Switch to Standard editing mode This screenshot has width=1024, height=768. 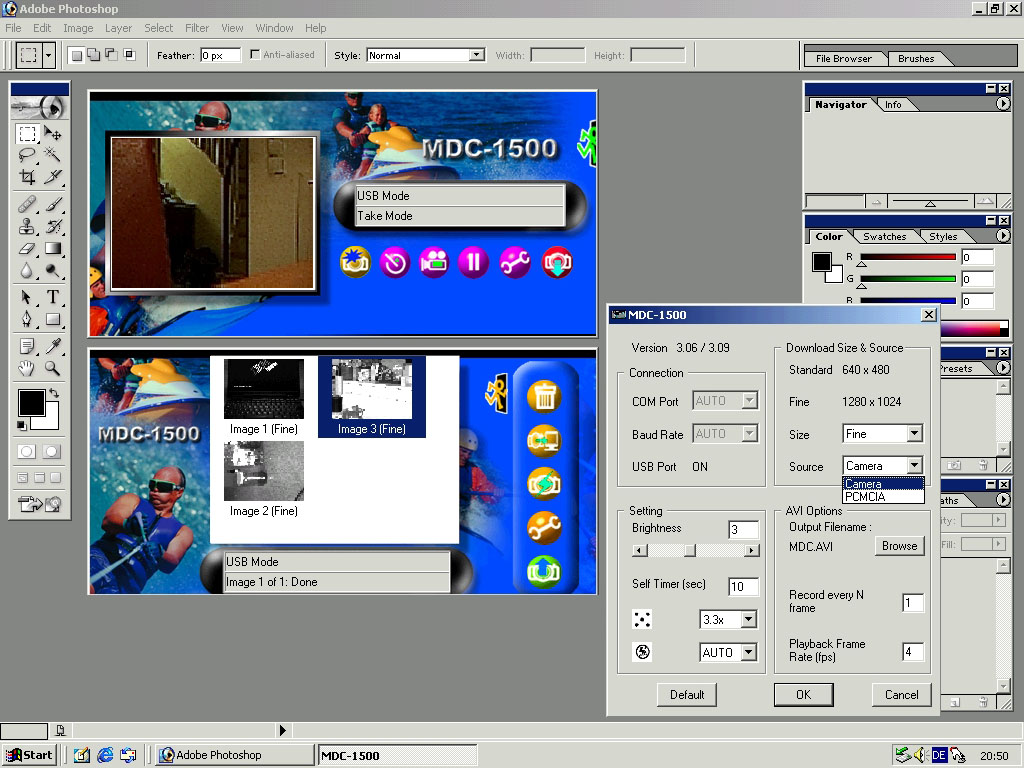tap(27, 451)
